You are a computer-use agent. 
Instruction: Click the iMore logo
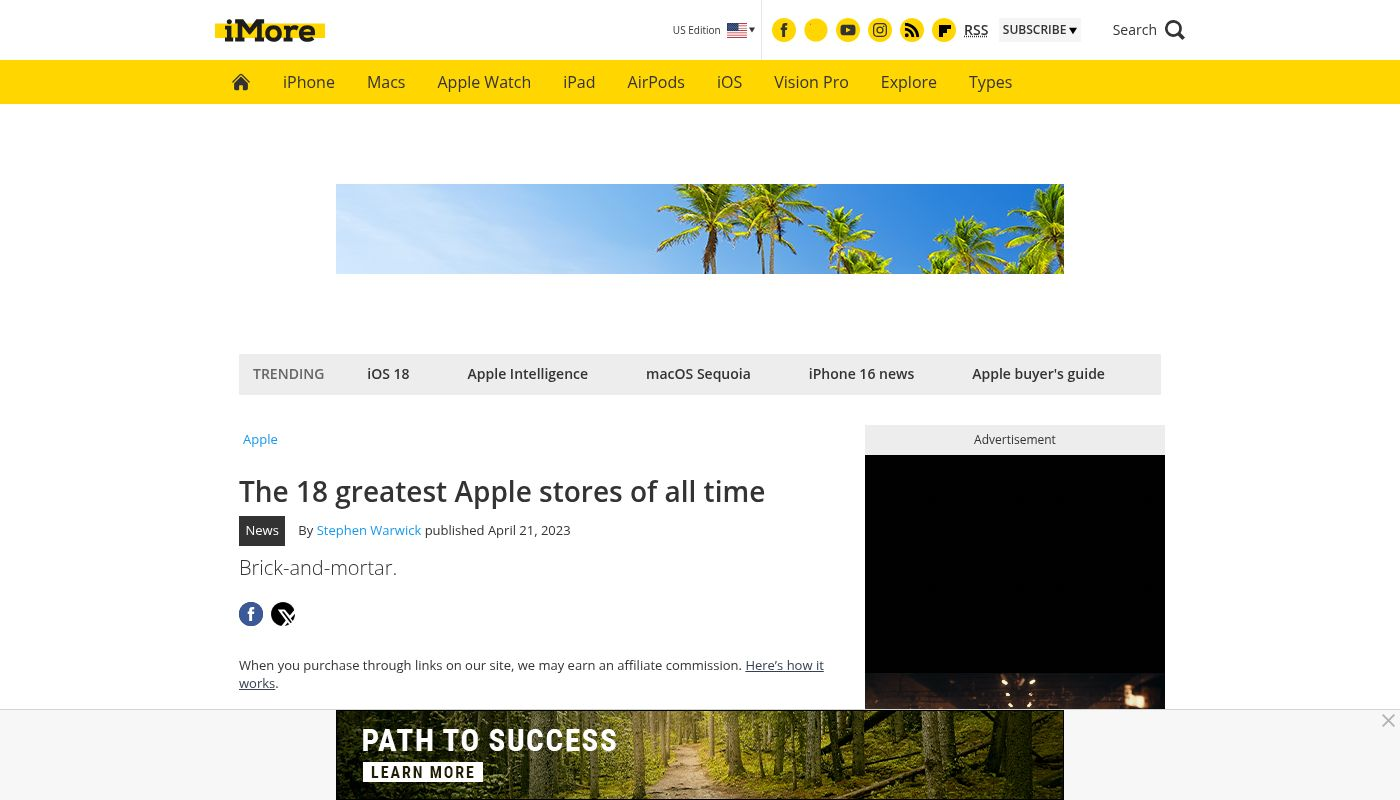click(x=270, y=31)
